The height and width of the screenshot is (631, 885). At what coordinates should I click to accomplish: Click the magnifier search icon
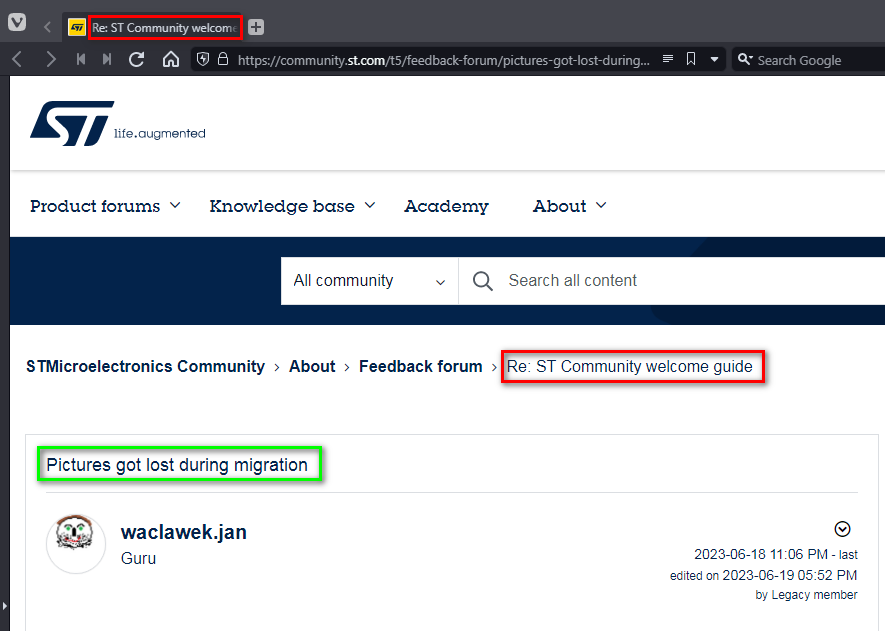483,281
